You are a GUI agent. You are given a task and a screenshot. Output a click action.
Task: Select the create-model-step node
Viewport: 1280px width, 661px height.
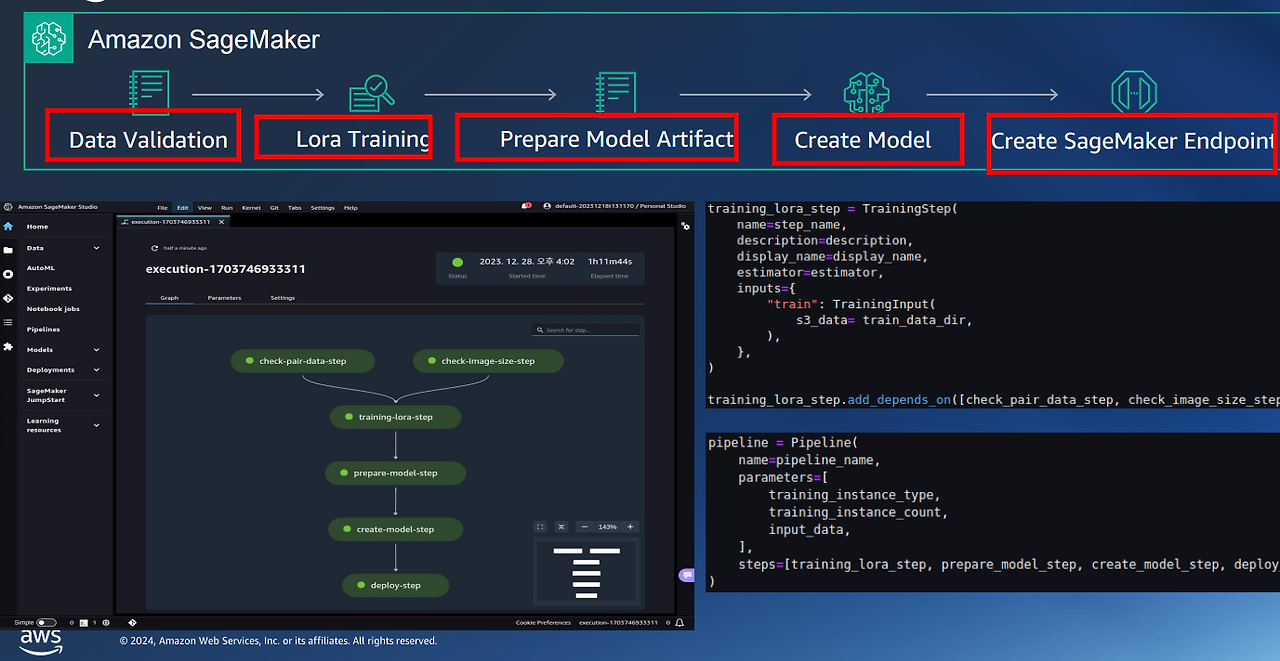[395, 529]
